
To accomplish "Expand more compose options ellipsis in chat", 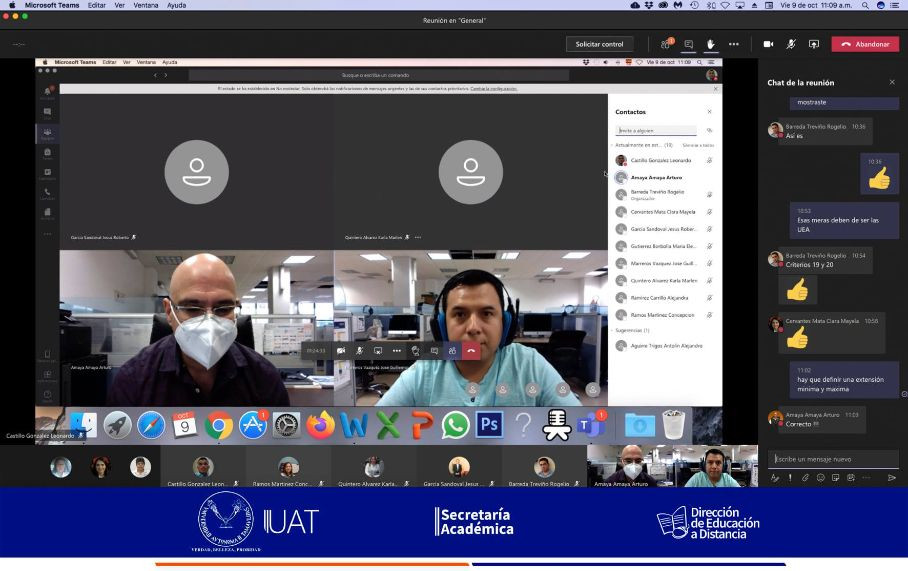I will (x=865, y=478).
